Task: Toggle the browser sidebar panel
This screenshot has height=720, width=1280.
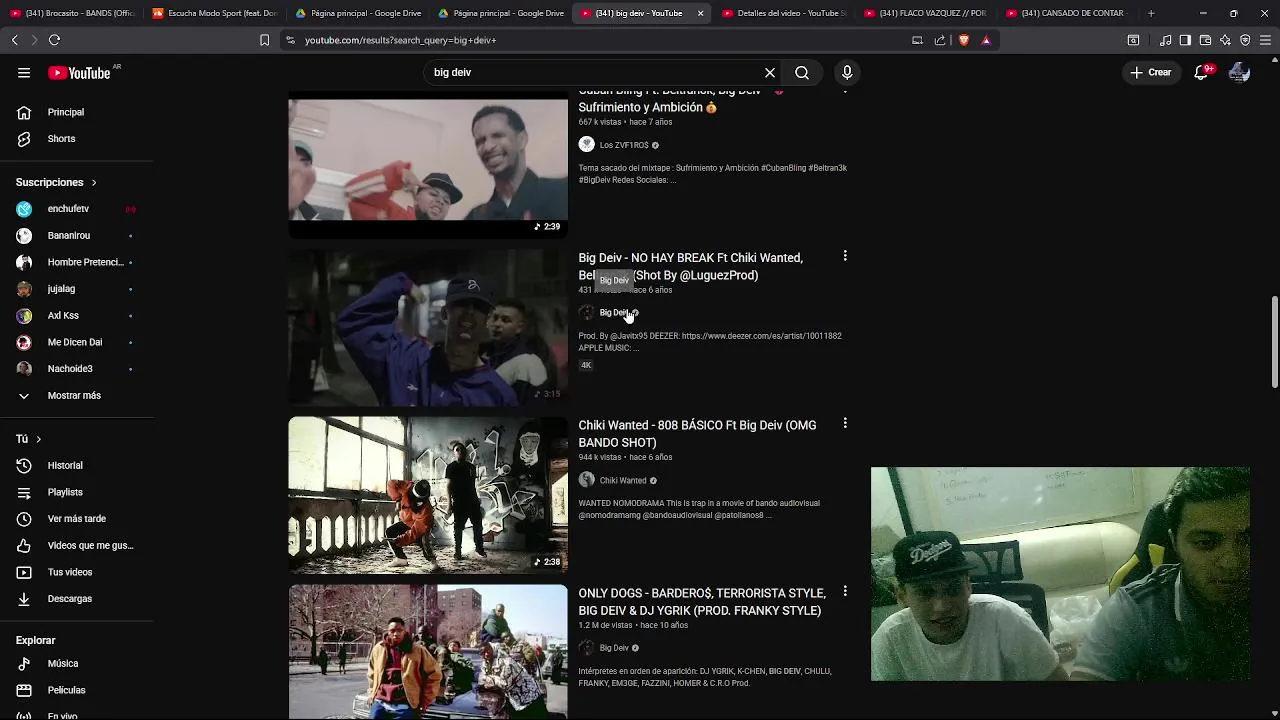Action: point(1185,40)
